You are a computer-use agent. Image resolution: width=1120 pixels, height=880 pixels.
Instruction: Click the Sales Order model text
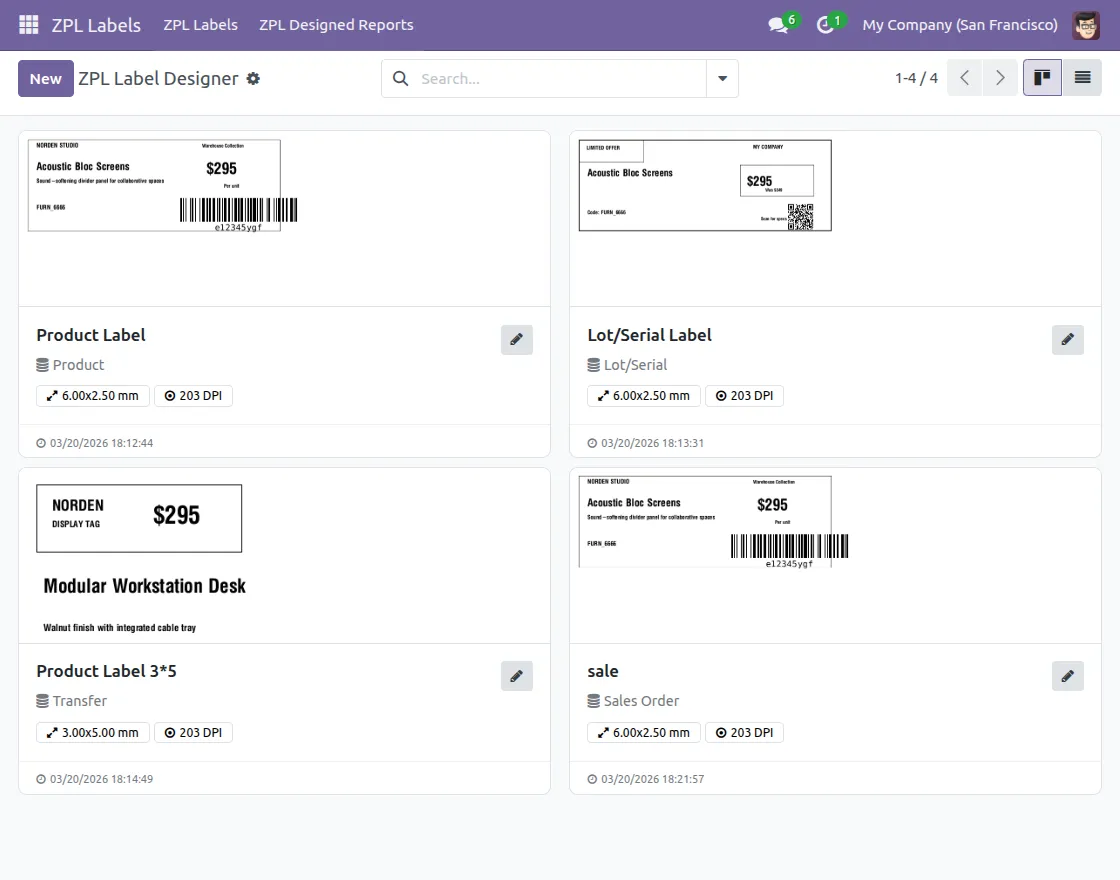click(641, 701)
